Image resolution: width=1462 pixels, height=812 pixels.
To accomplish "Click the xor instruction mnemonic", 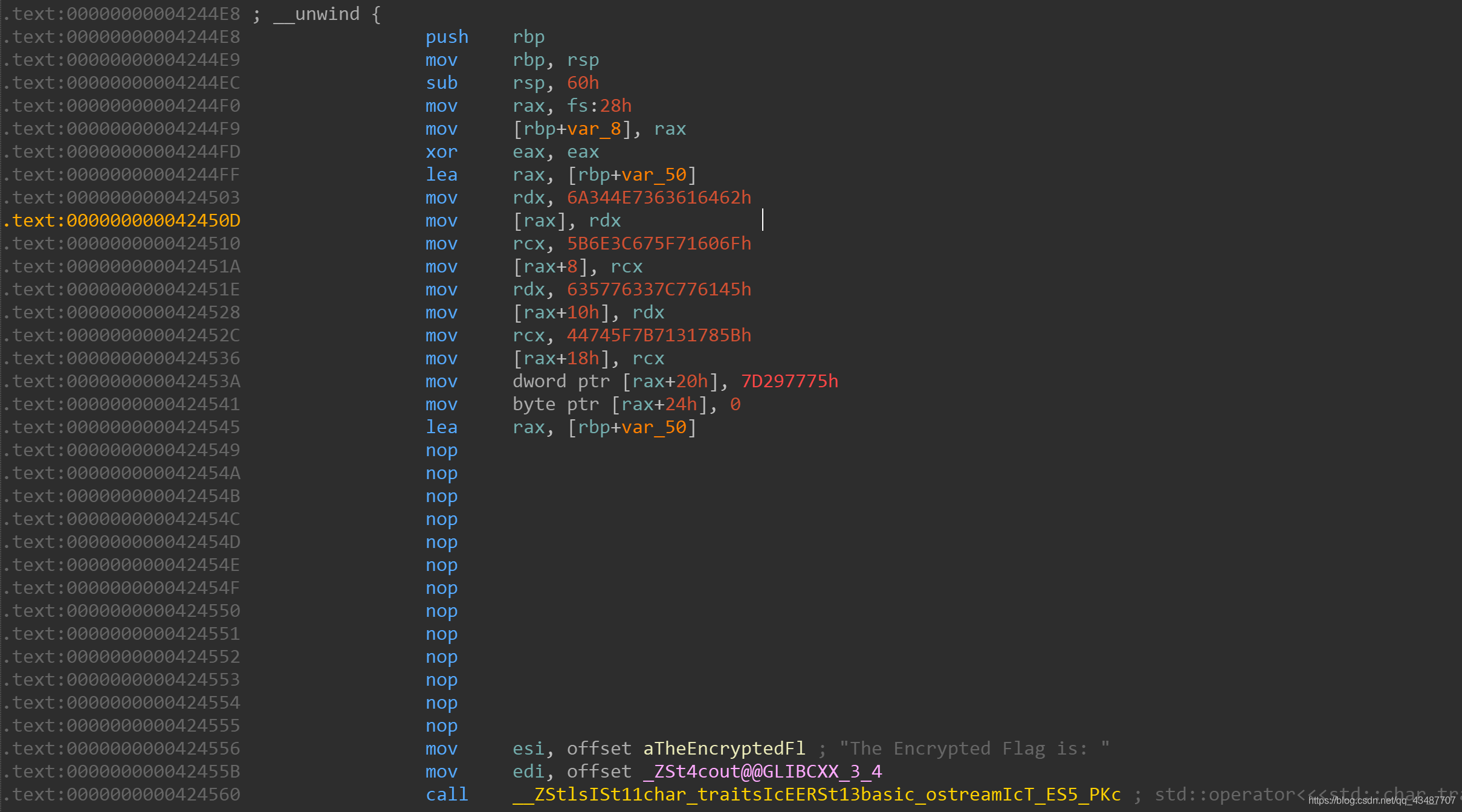I will [441, 152].
